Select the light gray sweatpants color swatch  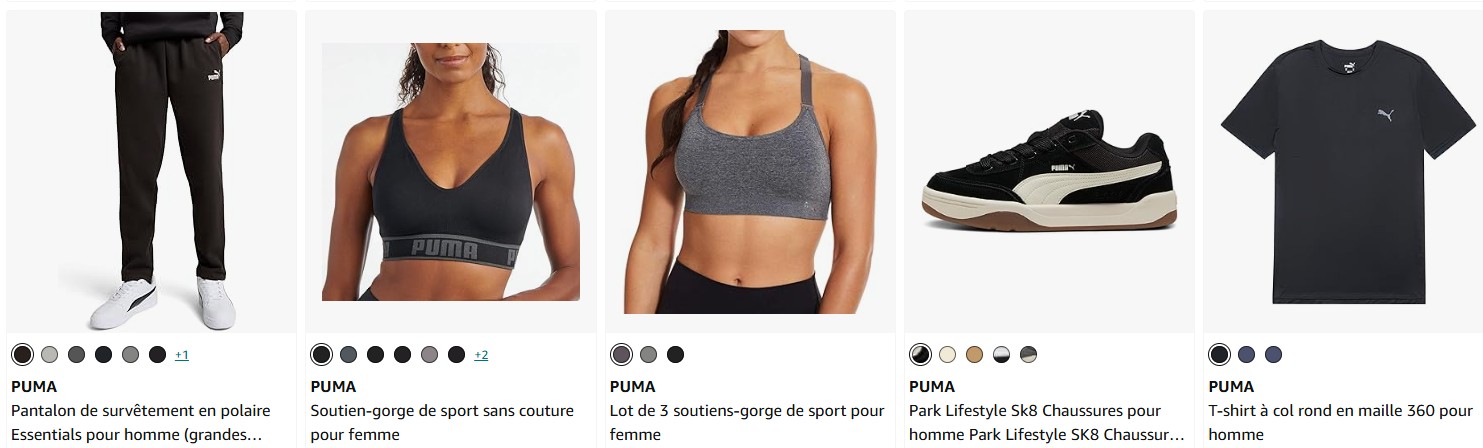pos(49,354)
